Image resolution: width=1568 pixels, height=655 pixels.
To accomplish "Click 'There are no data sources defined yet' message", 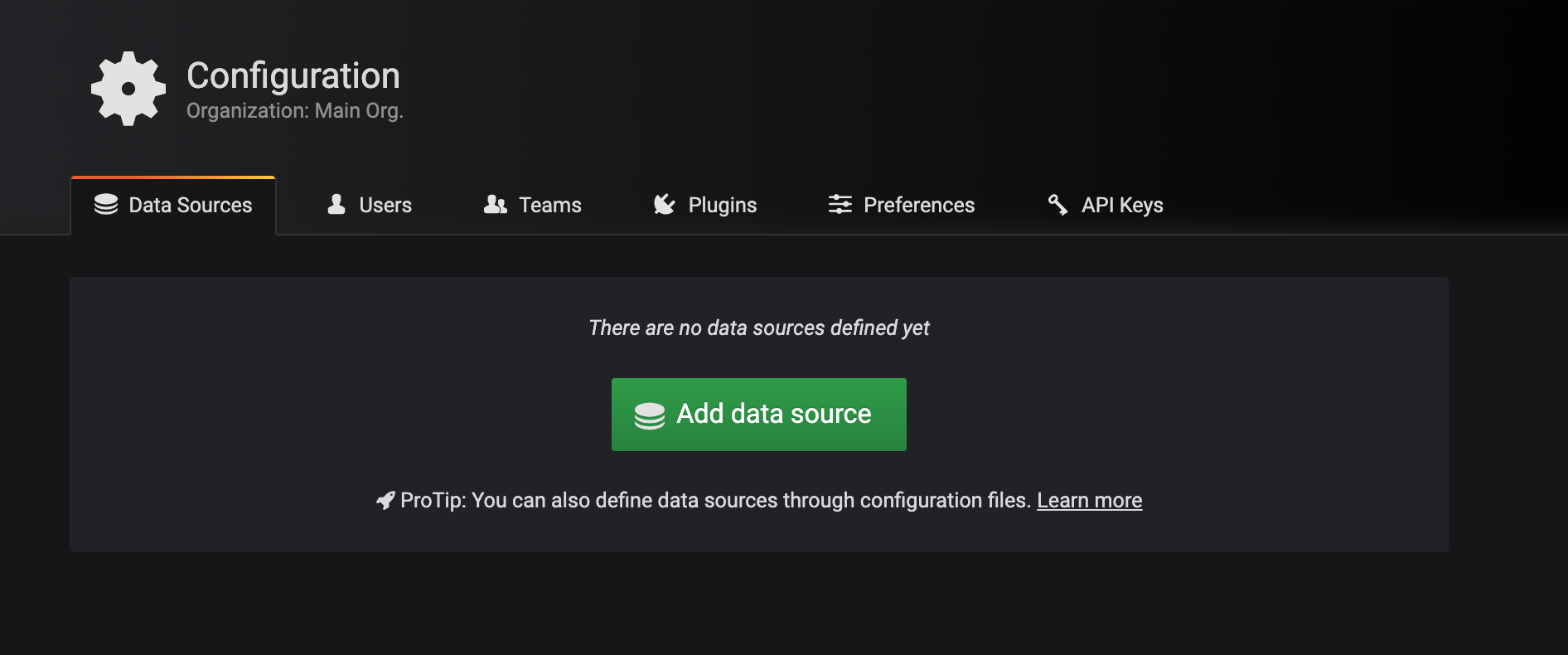I will 759,328.
